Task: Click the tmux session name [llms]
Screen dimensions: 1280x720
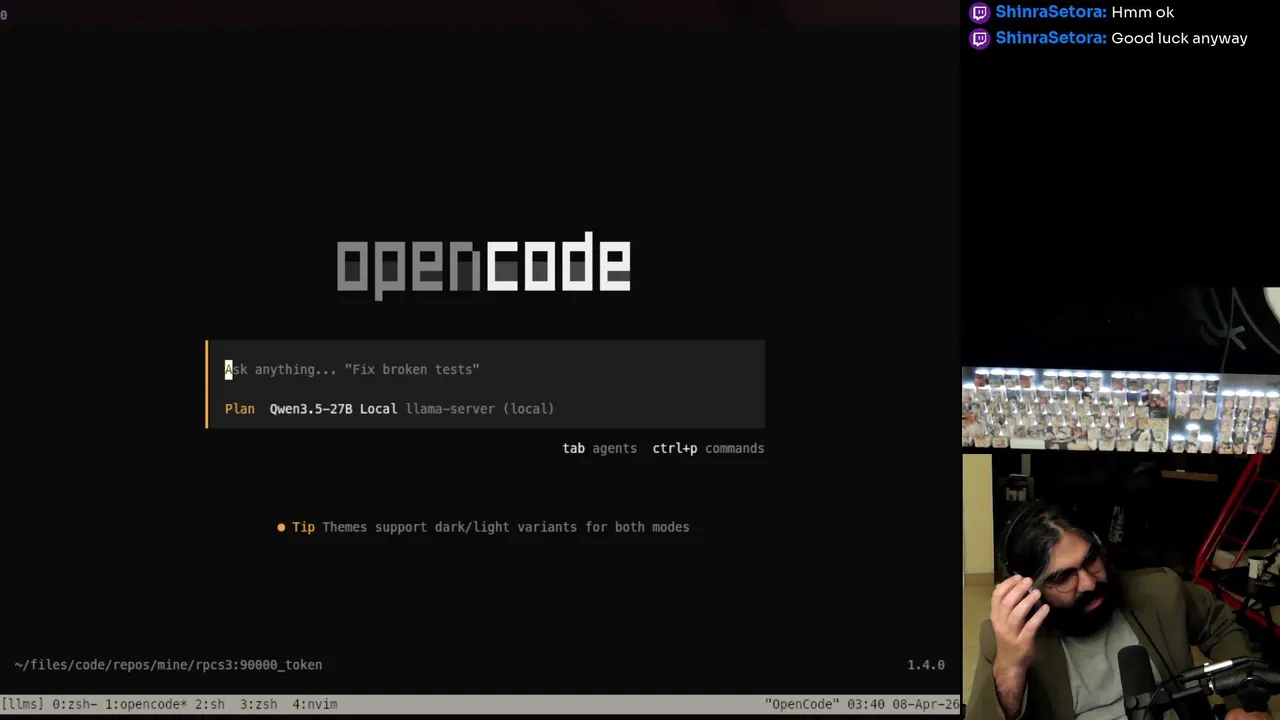Action: pos(22,704)
